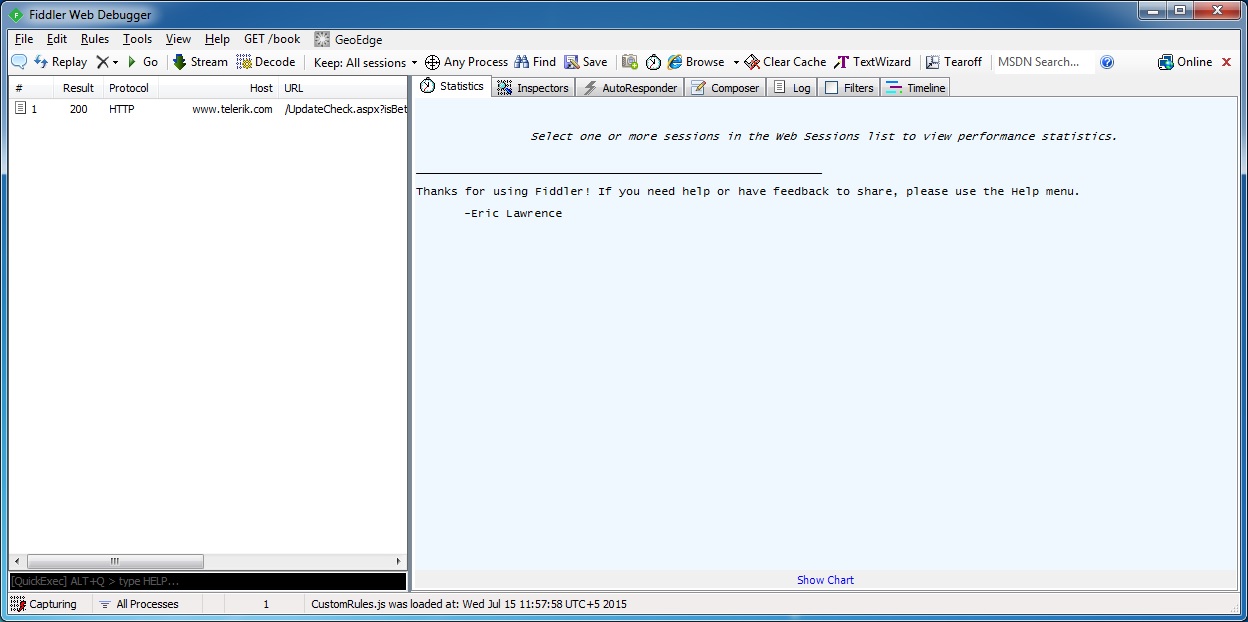The height and width of the screenshot is (622, 1248).
Task: Click the QuickExec command input box
Action: coord(207,581)
